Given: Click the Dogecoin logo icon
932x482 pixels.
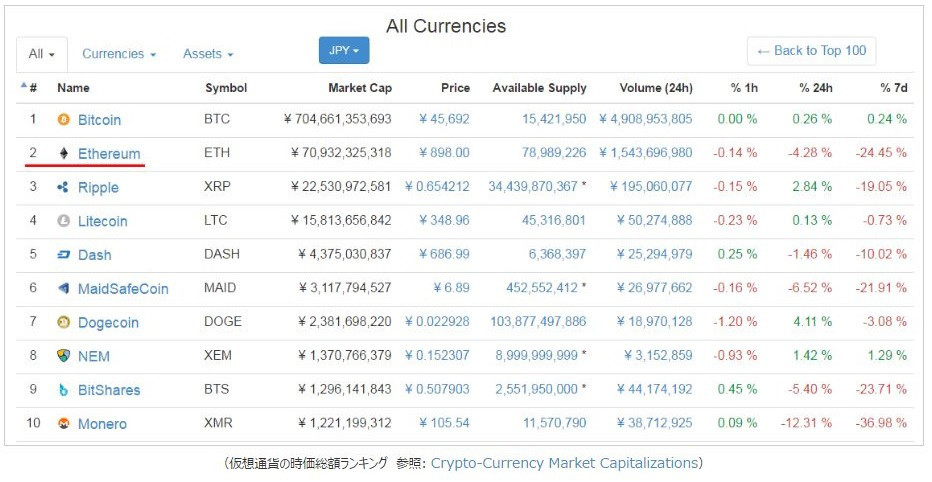Looking at the screenshot, I should click(x=64, y=323).
